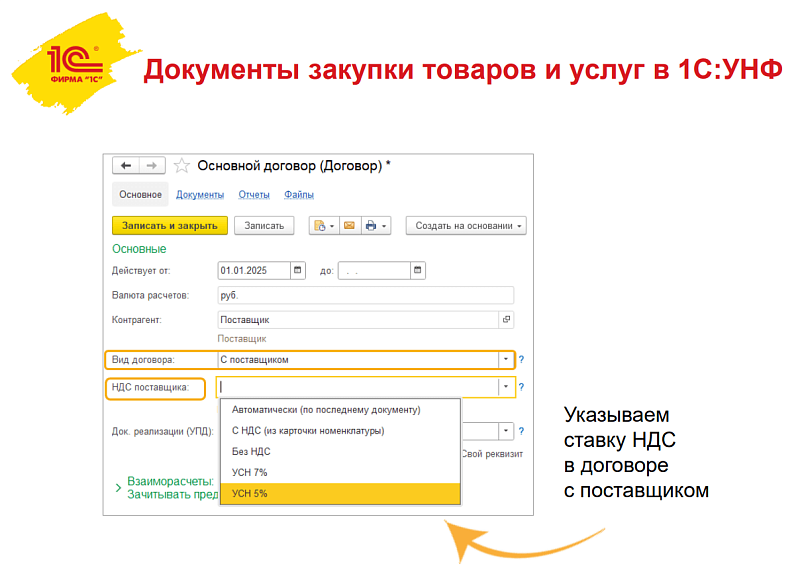Click the 'Действует от' date field
The image size is (800, 572).
(254, 270)
